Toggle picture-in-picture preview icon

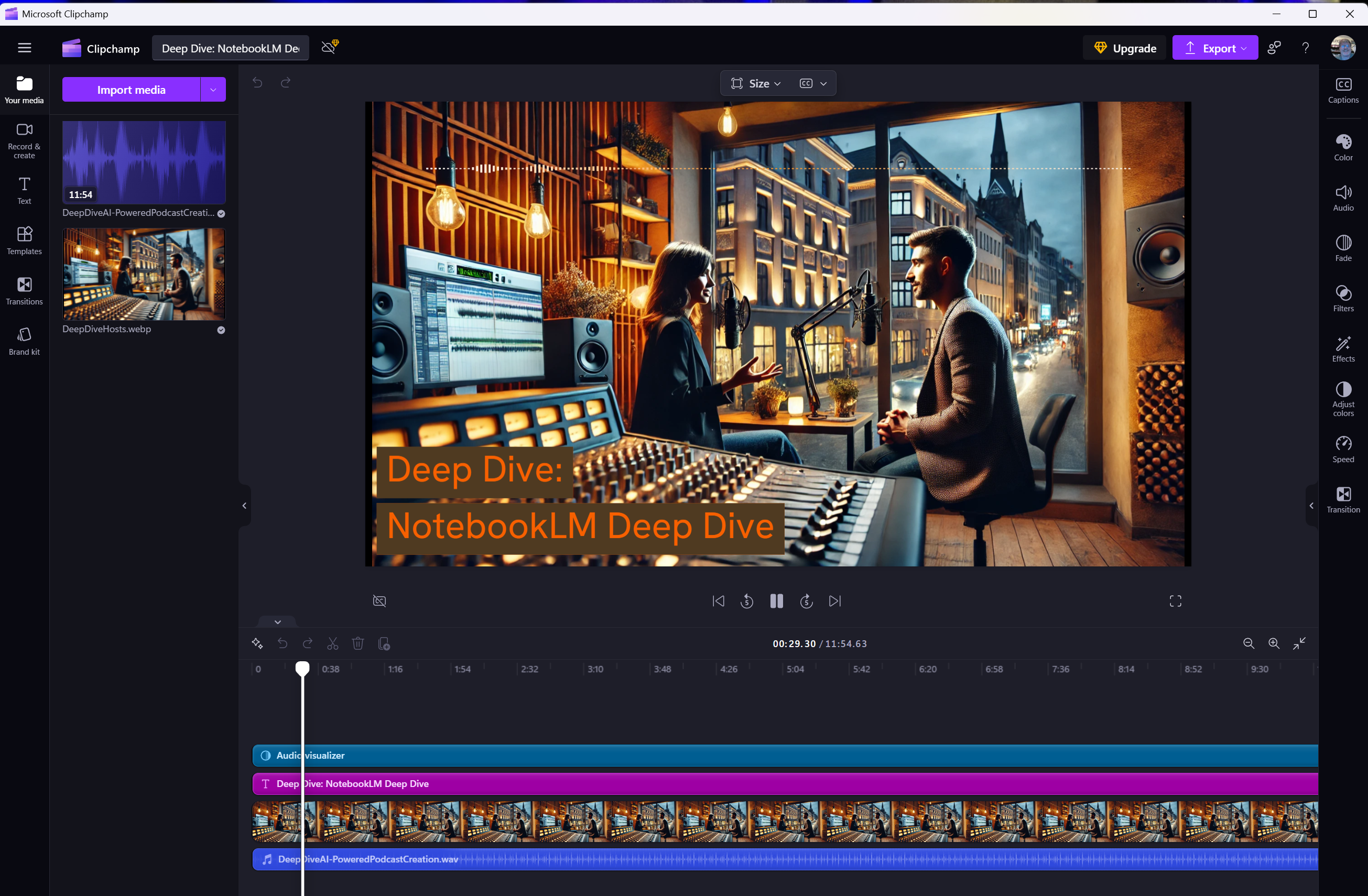pos(379,601)
